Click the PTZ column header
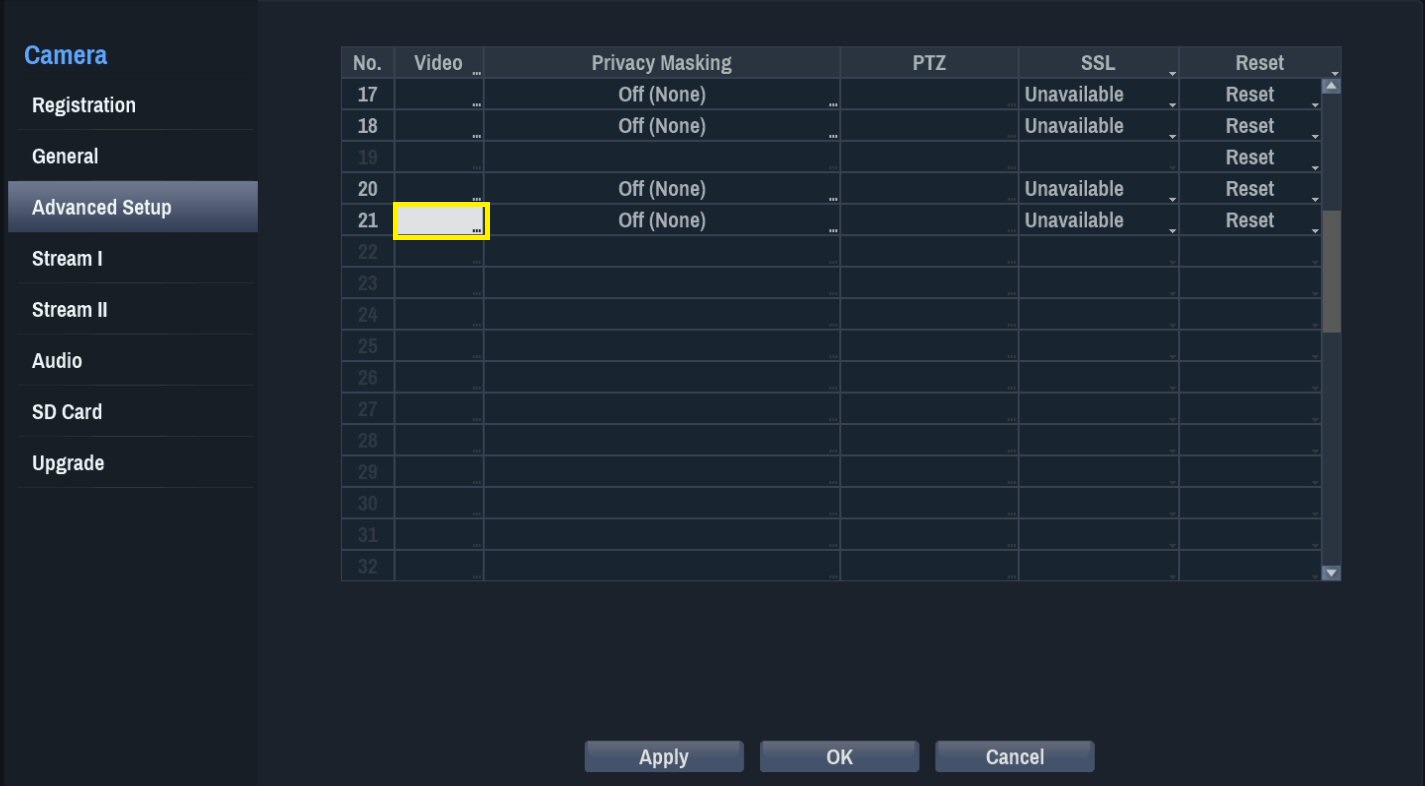Screen dimensions: 1425x786 tap(930, 63)
